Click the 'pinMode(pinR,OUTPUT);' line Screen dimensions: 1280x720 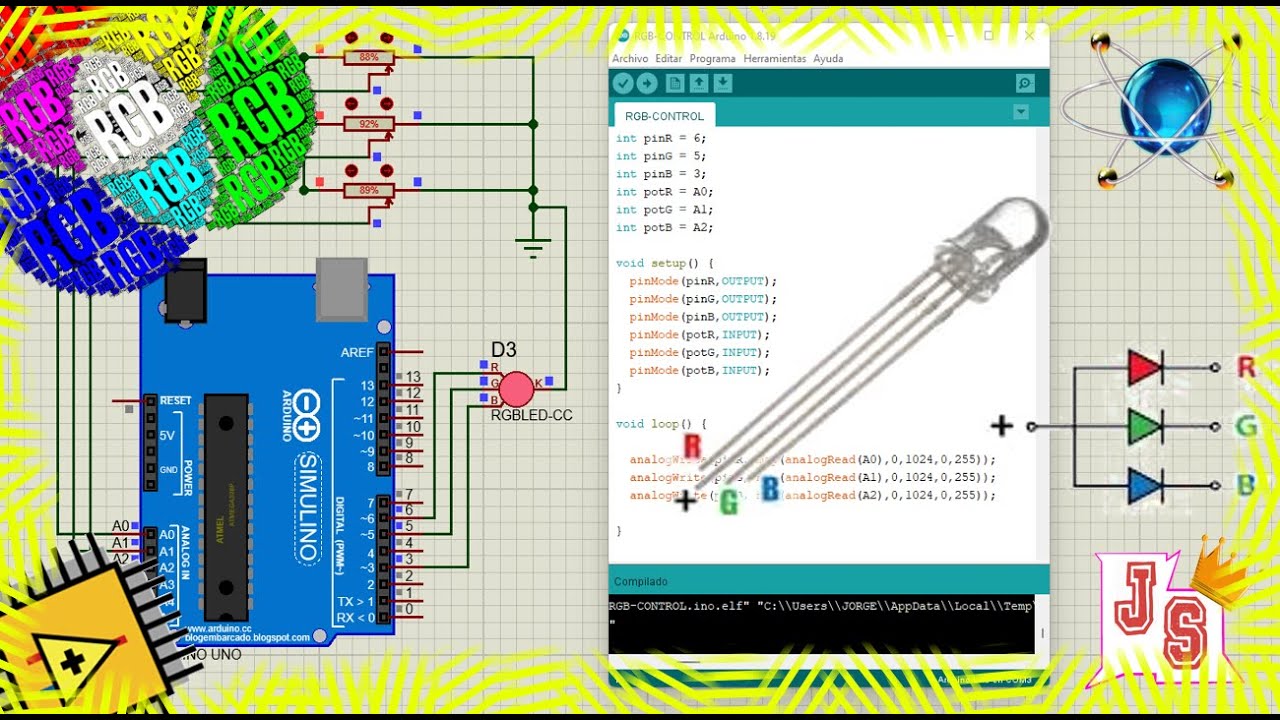pos(703,281)
